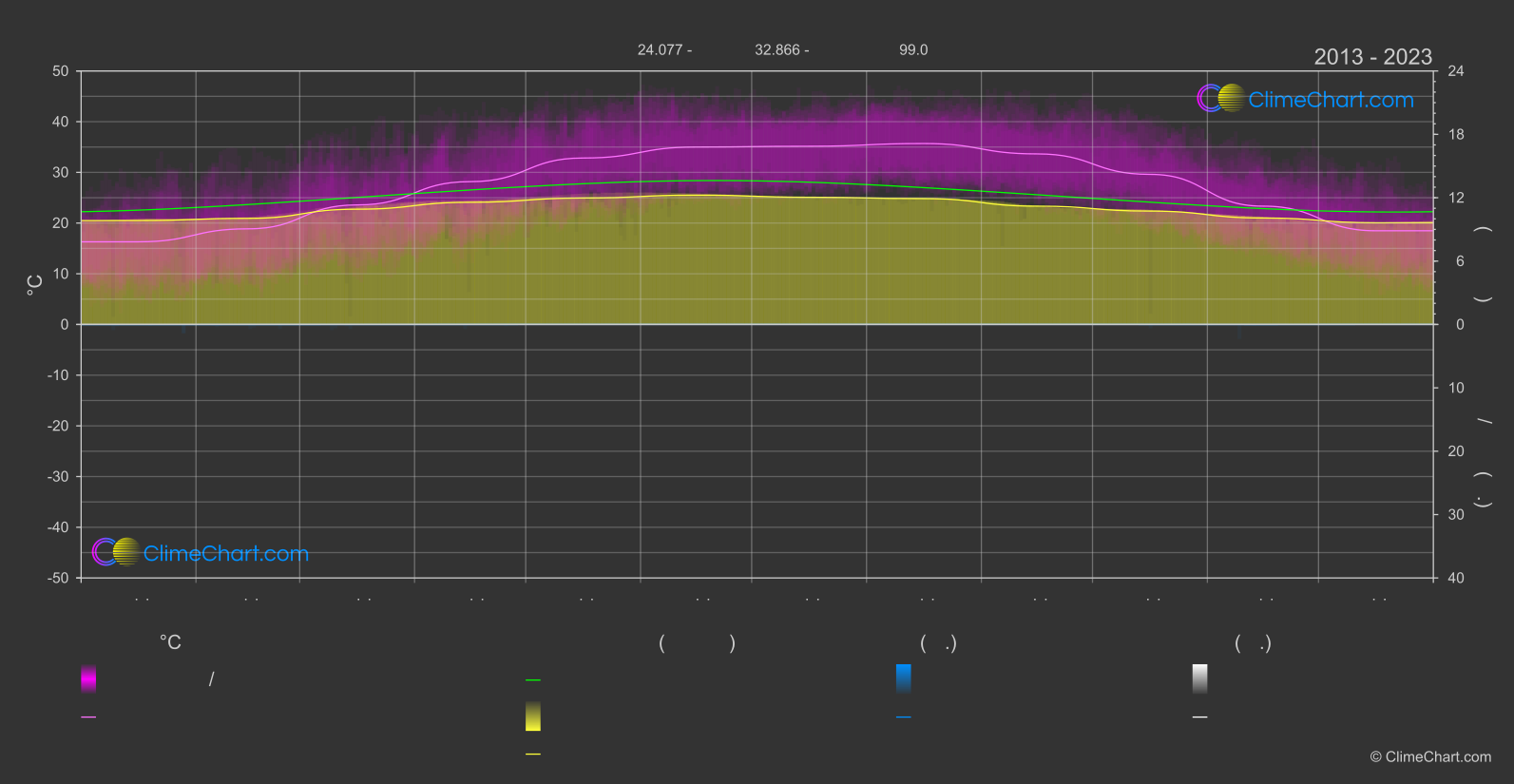Click the white gradient legend swatch
This screenshot has height=784, width=1514.
pos(1200,679)
